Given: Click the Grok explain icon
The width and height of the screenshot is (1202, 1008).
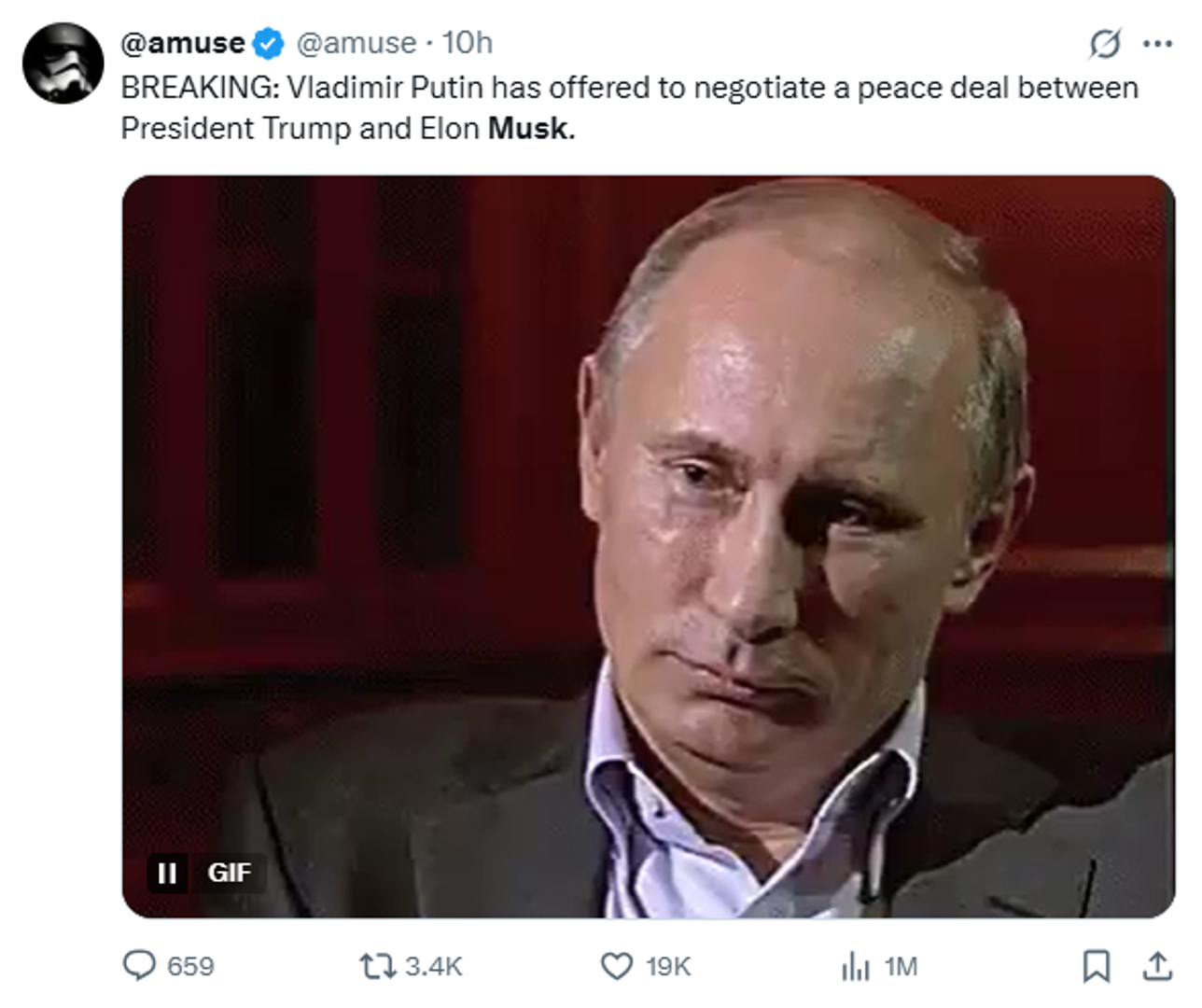Looking at the screenshot, I should (1105, 43).
